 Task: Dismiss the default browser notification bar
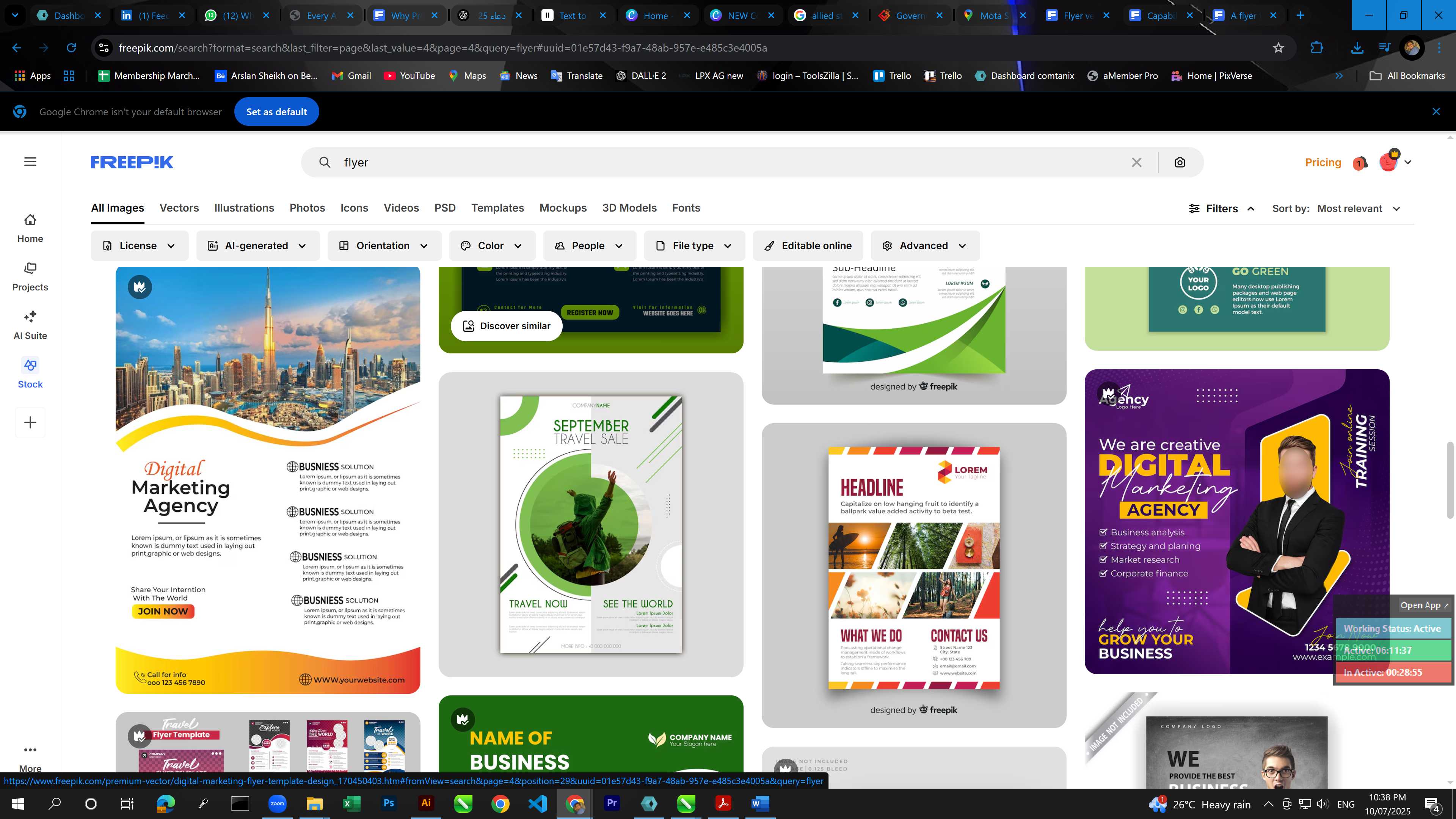(x=1436, y=112)
